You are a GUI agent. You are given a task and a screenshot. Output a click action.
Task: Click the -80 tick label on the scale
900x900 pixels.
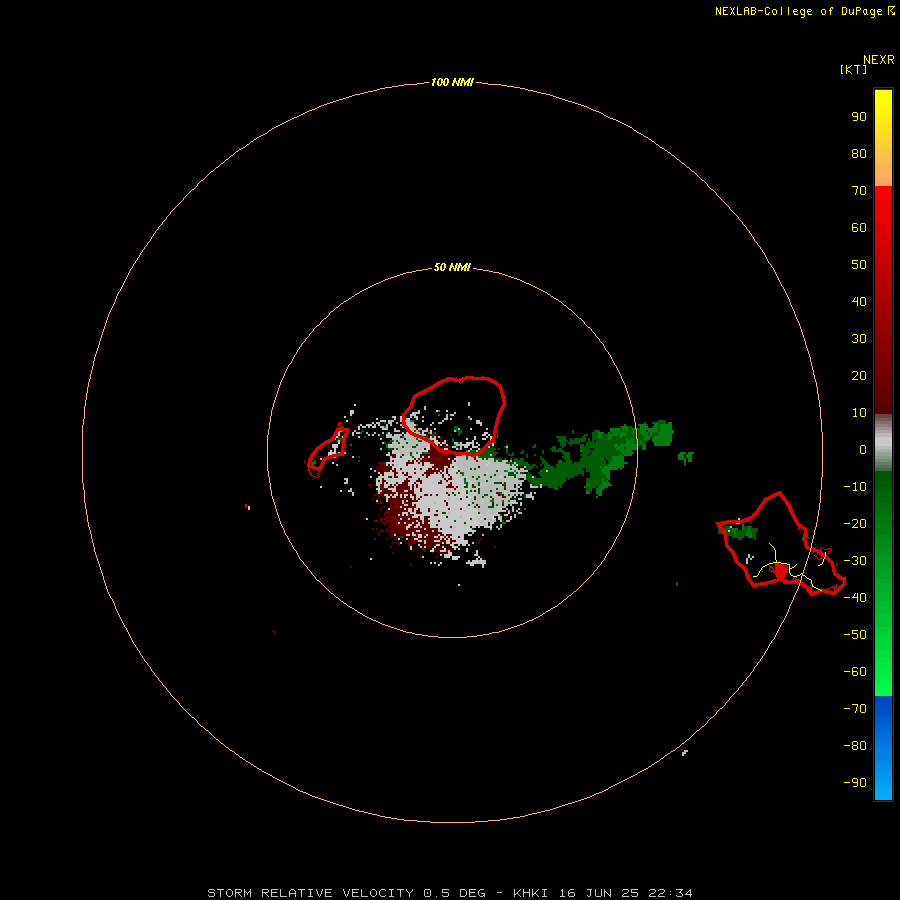pos(855,746)
